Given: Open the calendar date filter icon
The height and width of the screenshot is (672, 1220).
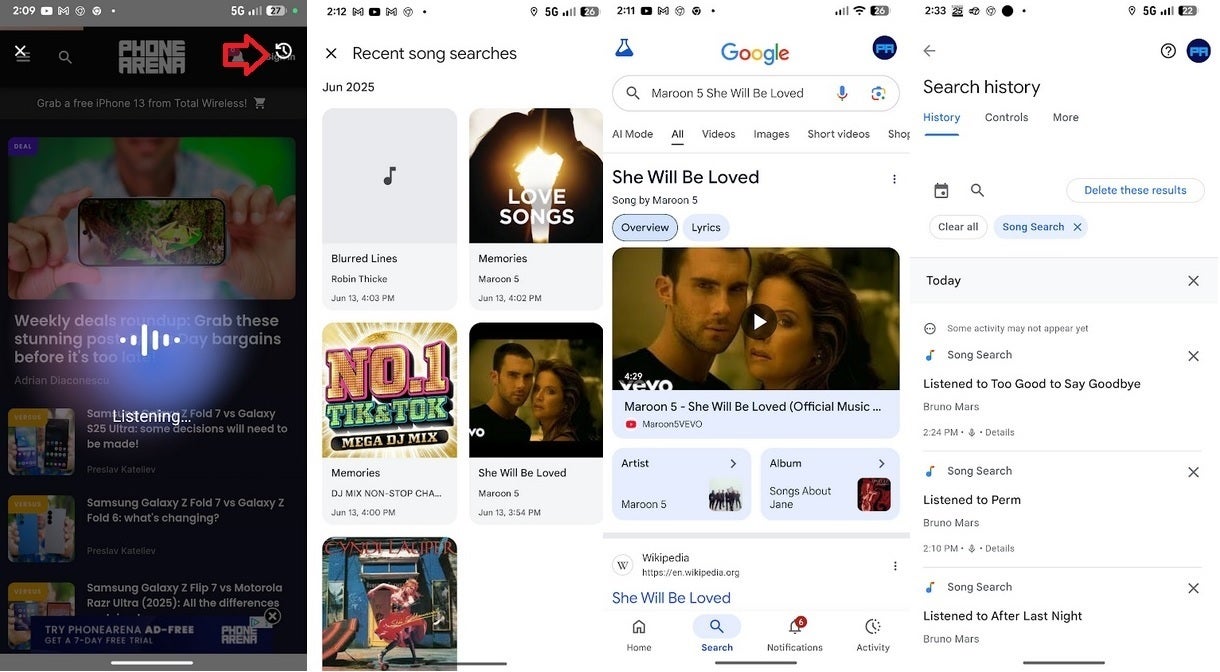Looking at the screenshot, I should (941, 190).
